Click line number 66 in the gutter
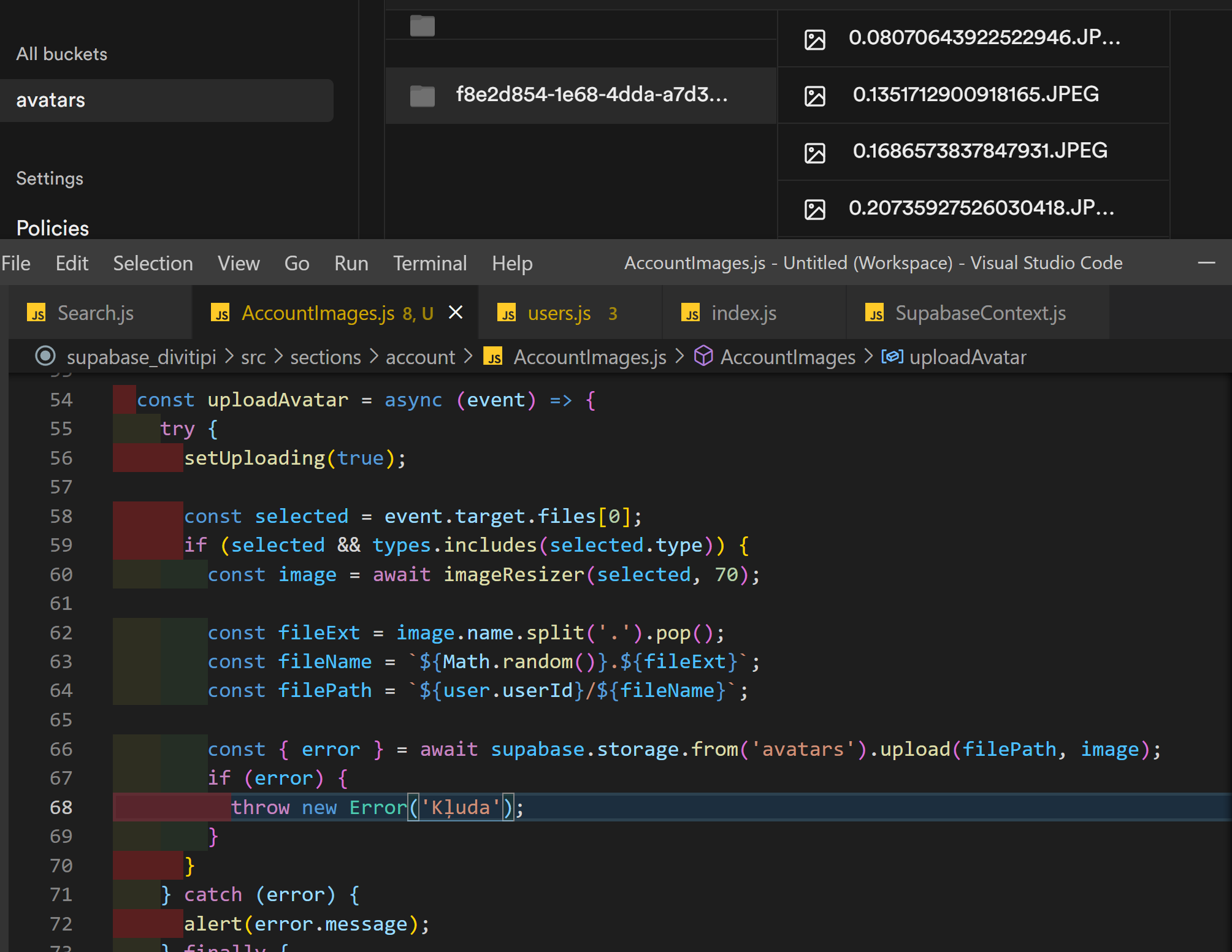Image resolution: width=1232 pixels, height=952 pixels. tap(61, 749)
